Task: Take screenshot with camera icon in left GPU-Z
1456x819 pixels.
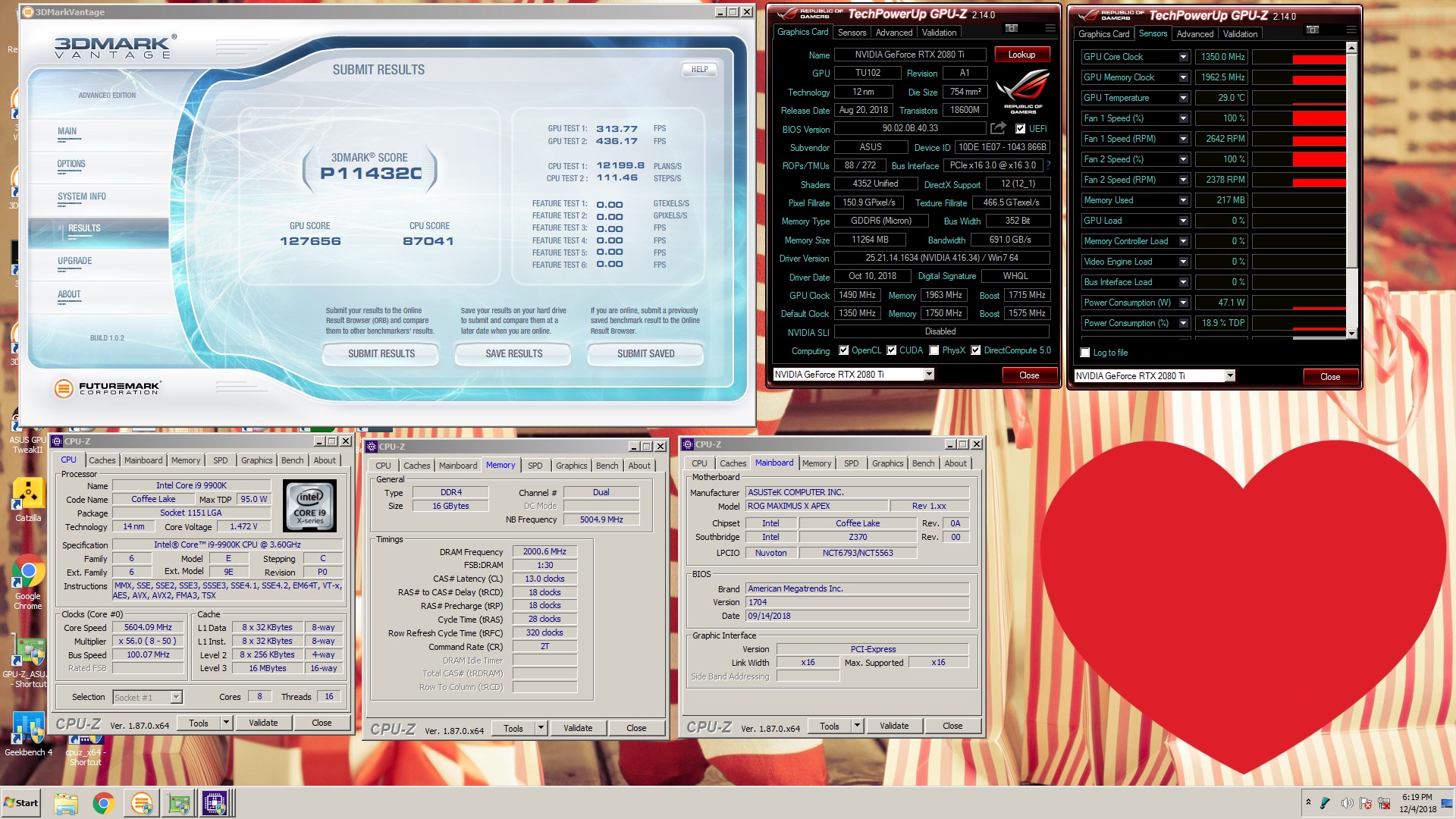Action: coord(1011,28)
